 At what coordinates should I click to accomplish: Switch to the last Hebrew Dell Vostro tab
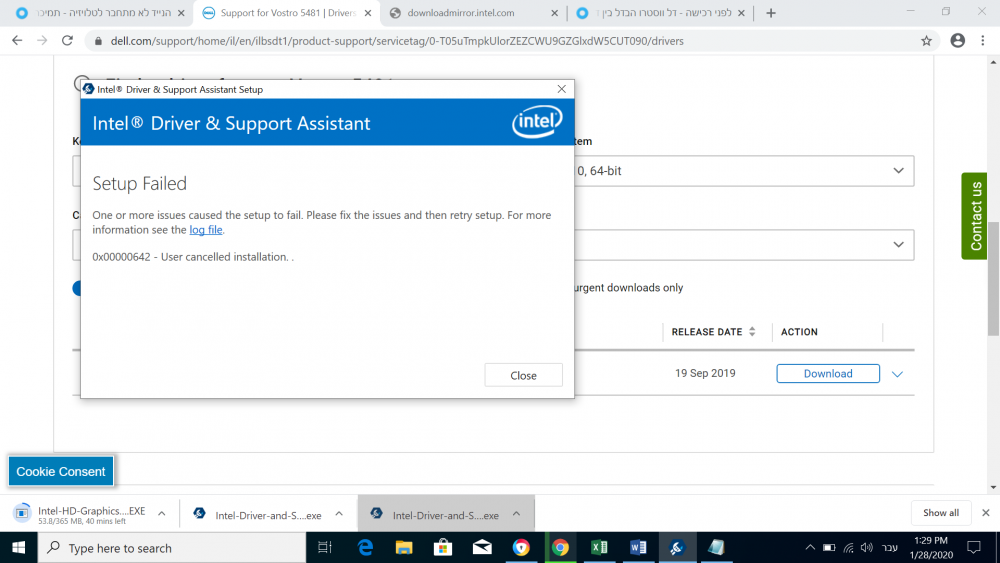tap(663, 13)
